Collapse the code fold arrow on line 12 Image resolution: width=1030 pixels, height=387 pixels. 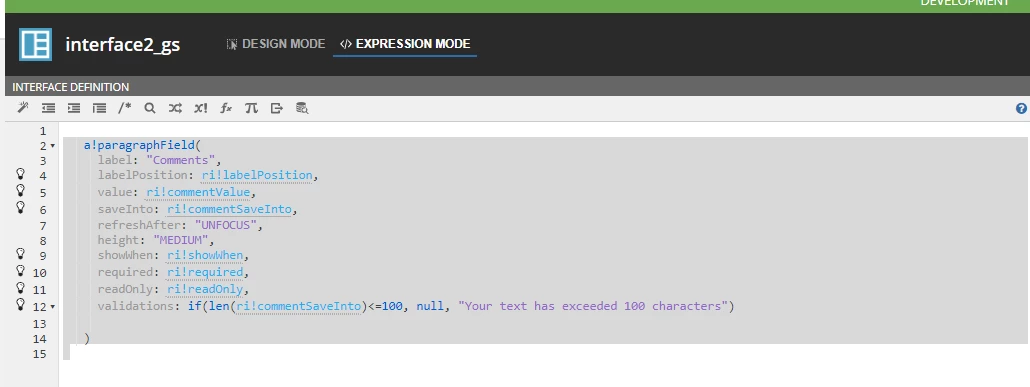point(53,307)
